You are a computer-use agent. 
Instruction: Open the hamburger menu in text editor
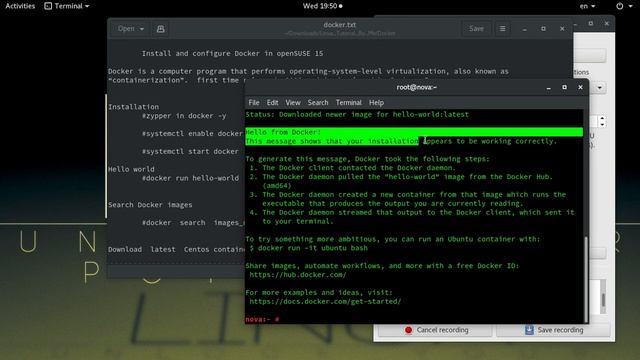click(502, 29)
